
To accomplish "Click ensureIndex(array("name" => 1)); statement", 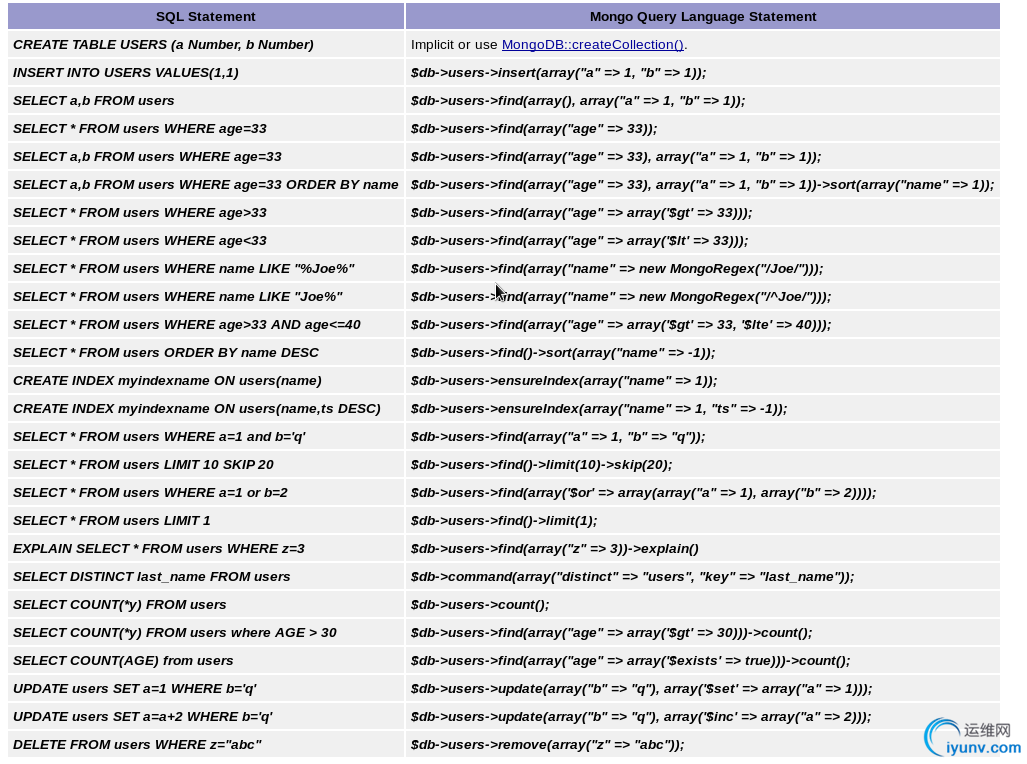I will click(x=703, y=381).
